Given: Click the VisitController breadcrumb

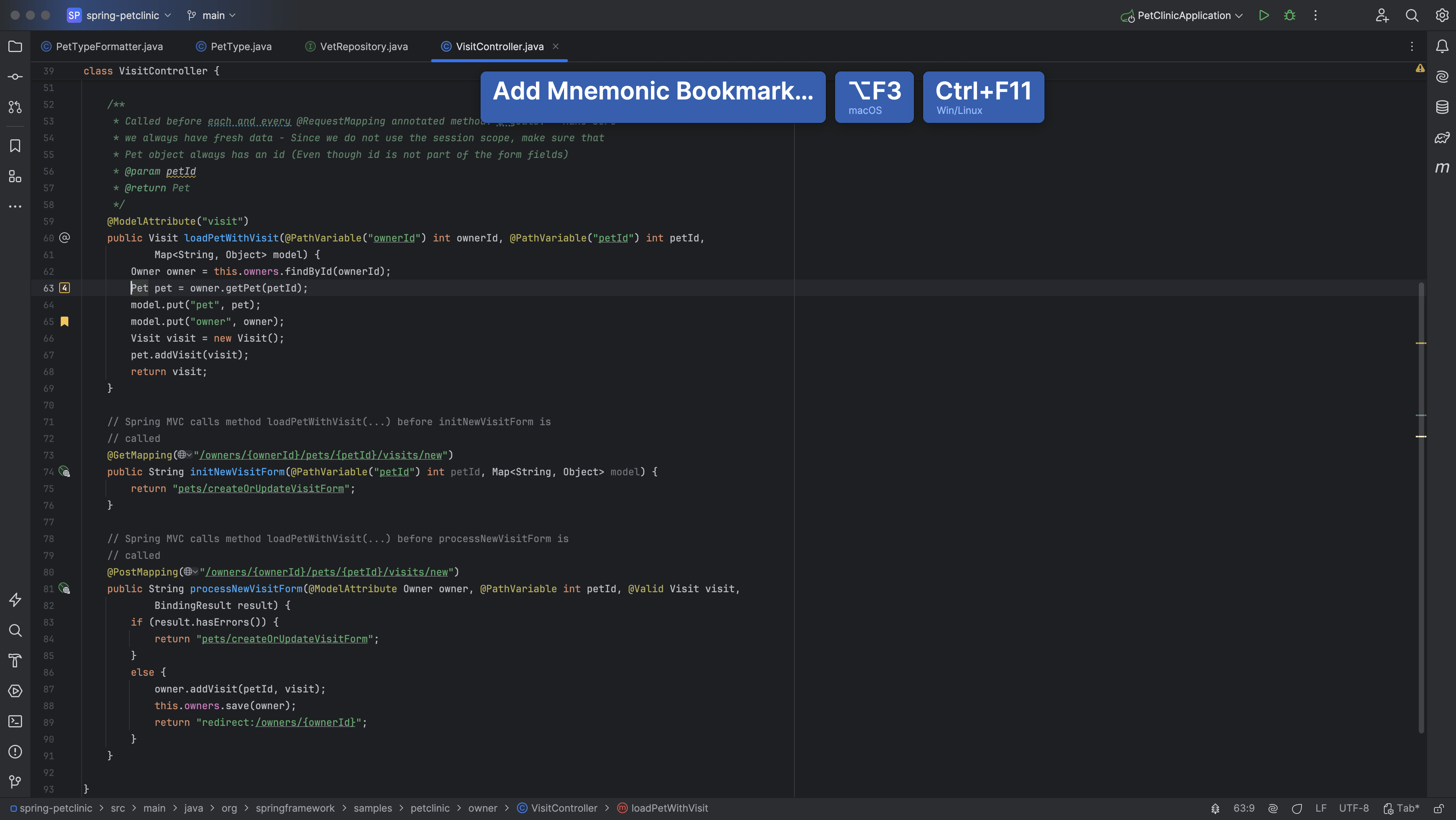Looking at the screenshot, I should point(564,808).
